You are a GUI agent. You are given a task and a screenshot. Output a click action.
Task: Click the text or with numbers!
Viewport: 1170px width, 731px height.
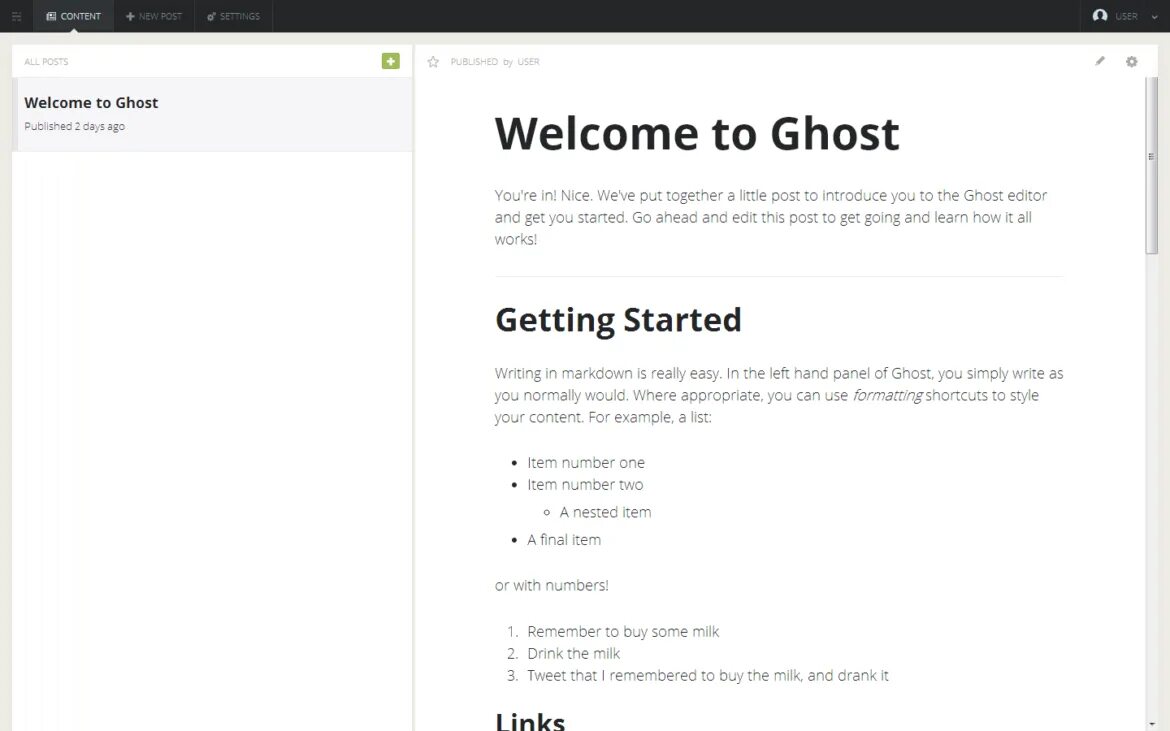coord(551,586)
